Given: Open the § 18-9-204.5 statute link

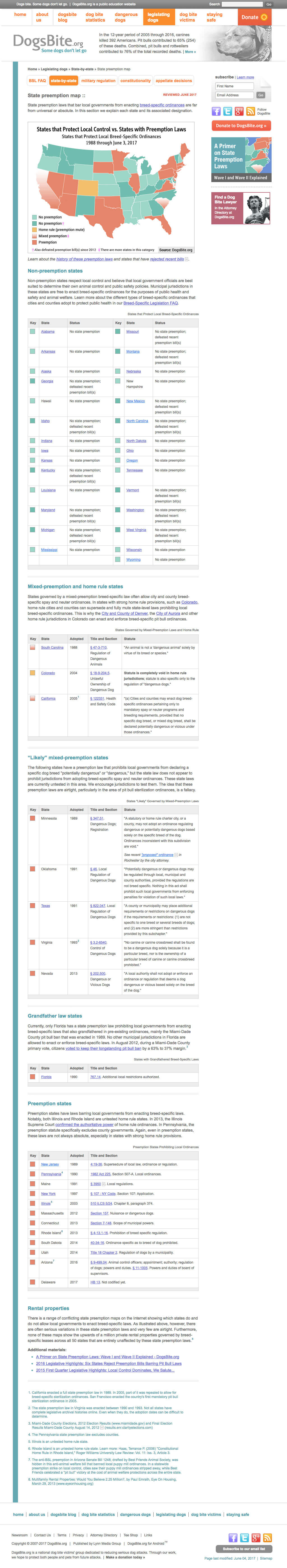Looking at the screenshot, I should tap(100, 673).
